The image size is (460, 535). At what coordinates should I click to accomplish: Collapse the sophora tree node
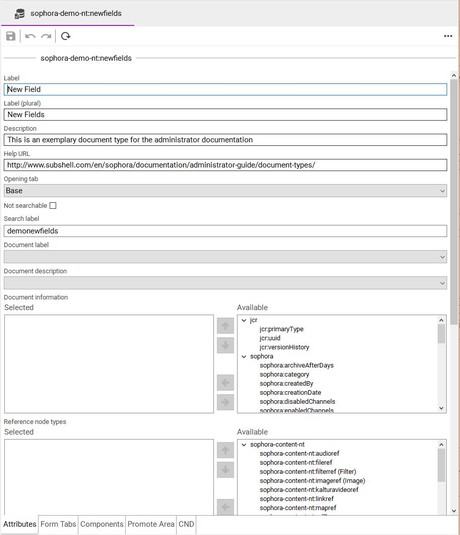pos(244,356)
